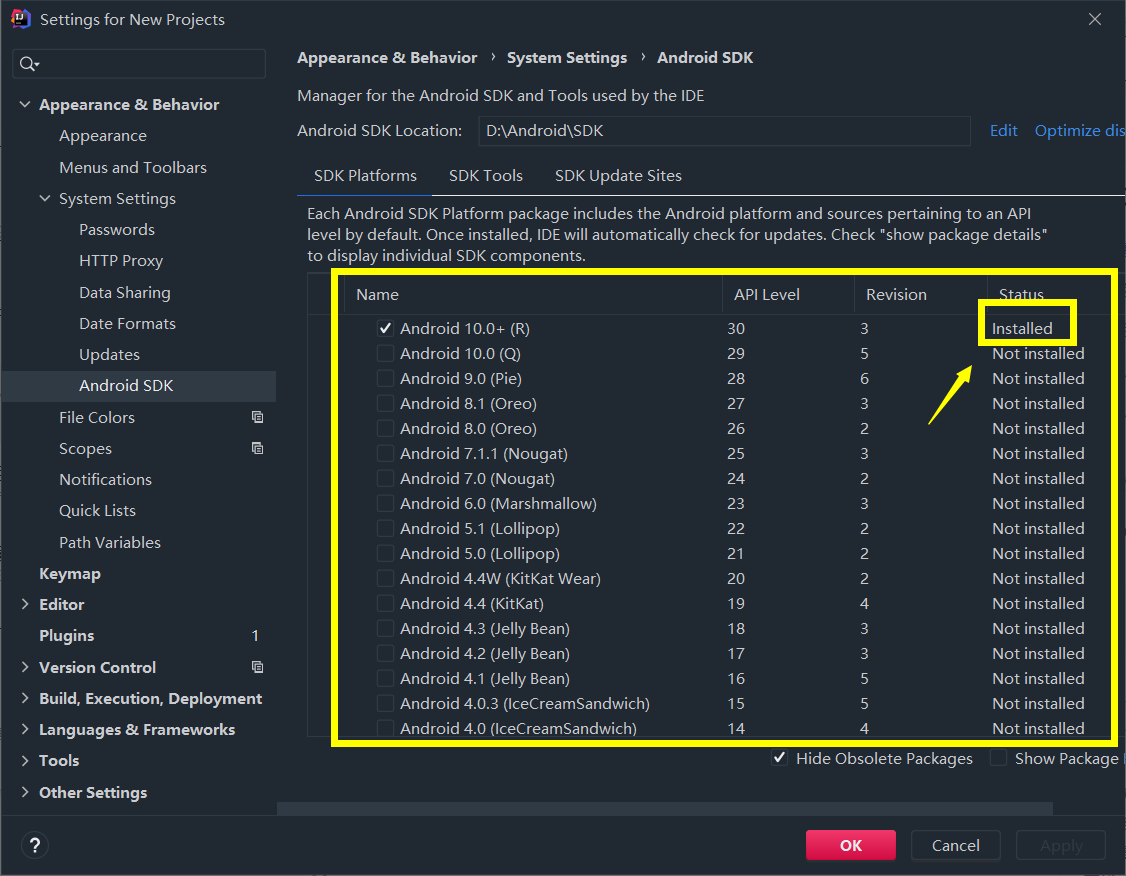The height and width of the screenshot is (876, 1126).
Task: Switch to the SDK Tools tab
Action: [x=486, y=175]
